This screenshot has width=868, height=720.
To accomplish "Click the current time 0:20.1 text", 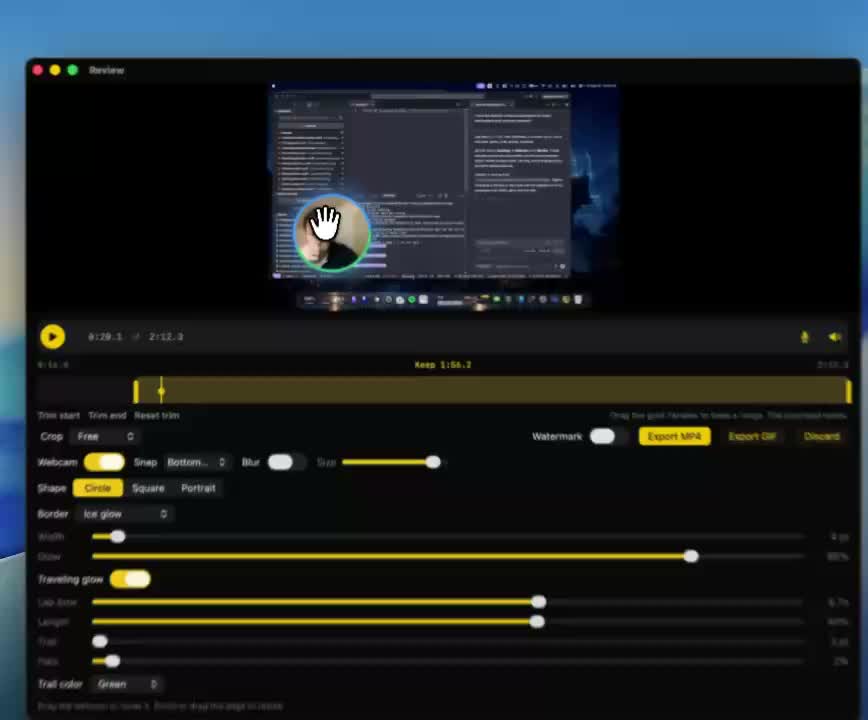I will (x=105, y=336).
